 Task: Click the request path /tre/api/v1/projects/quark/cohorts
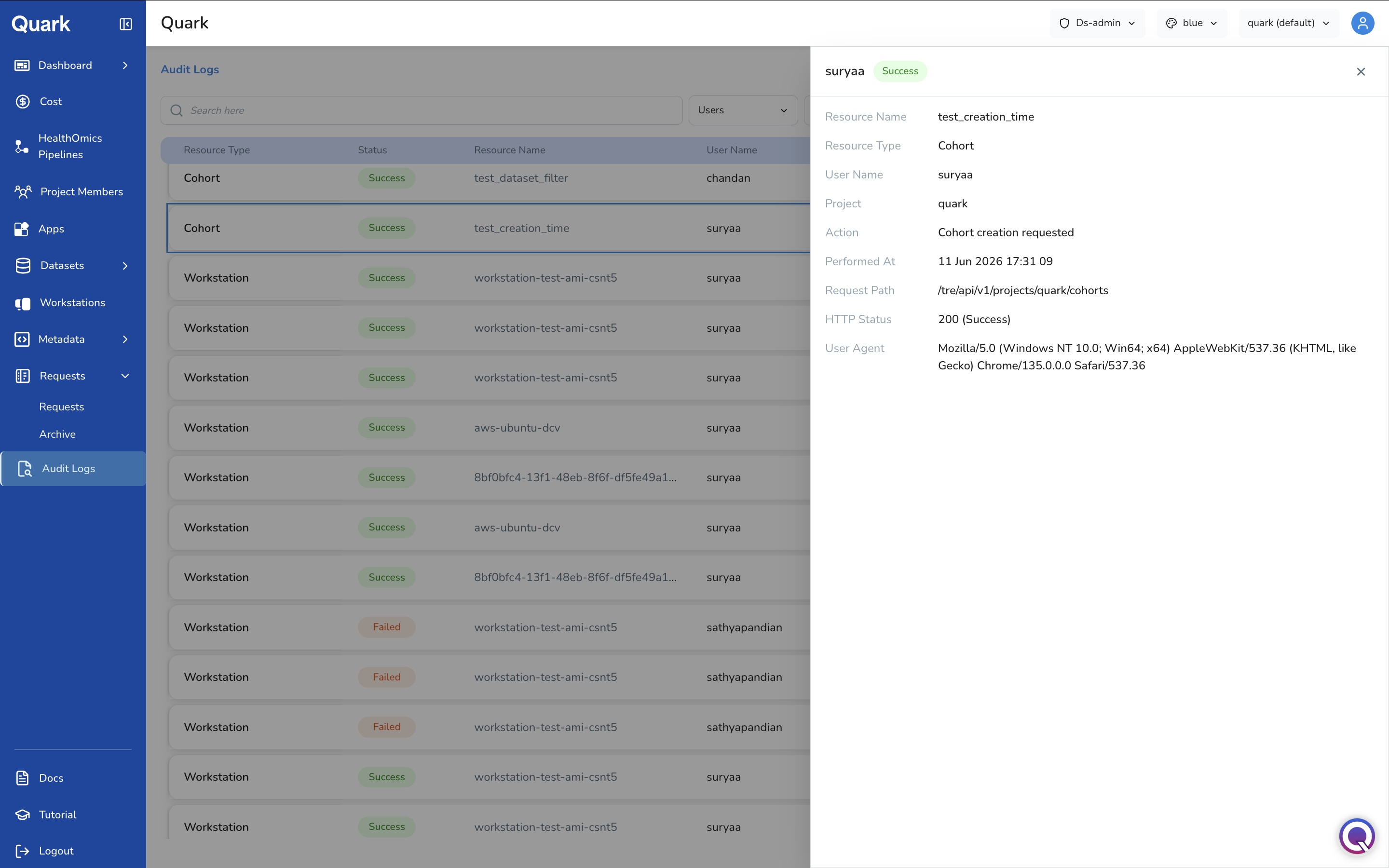pos(1023,290)
